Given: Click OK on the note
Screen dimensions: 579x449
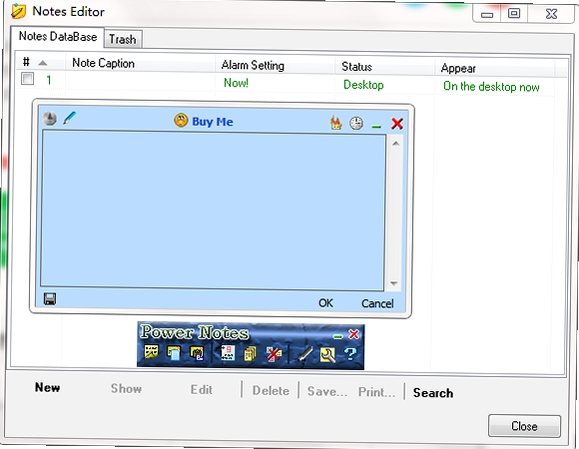Looking at the screenshot, I should click(326, 303).
